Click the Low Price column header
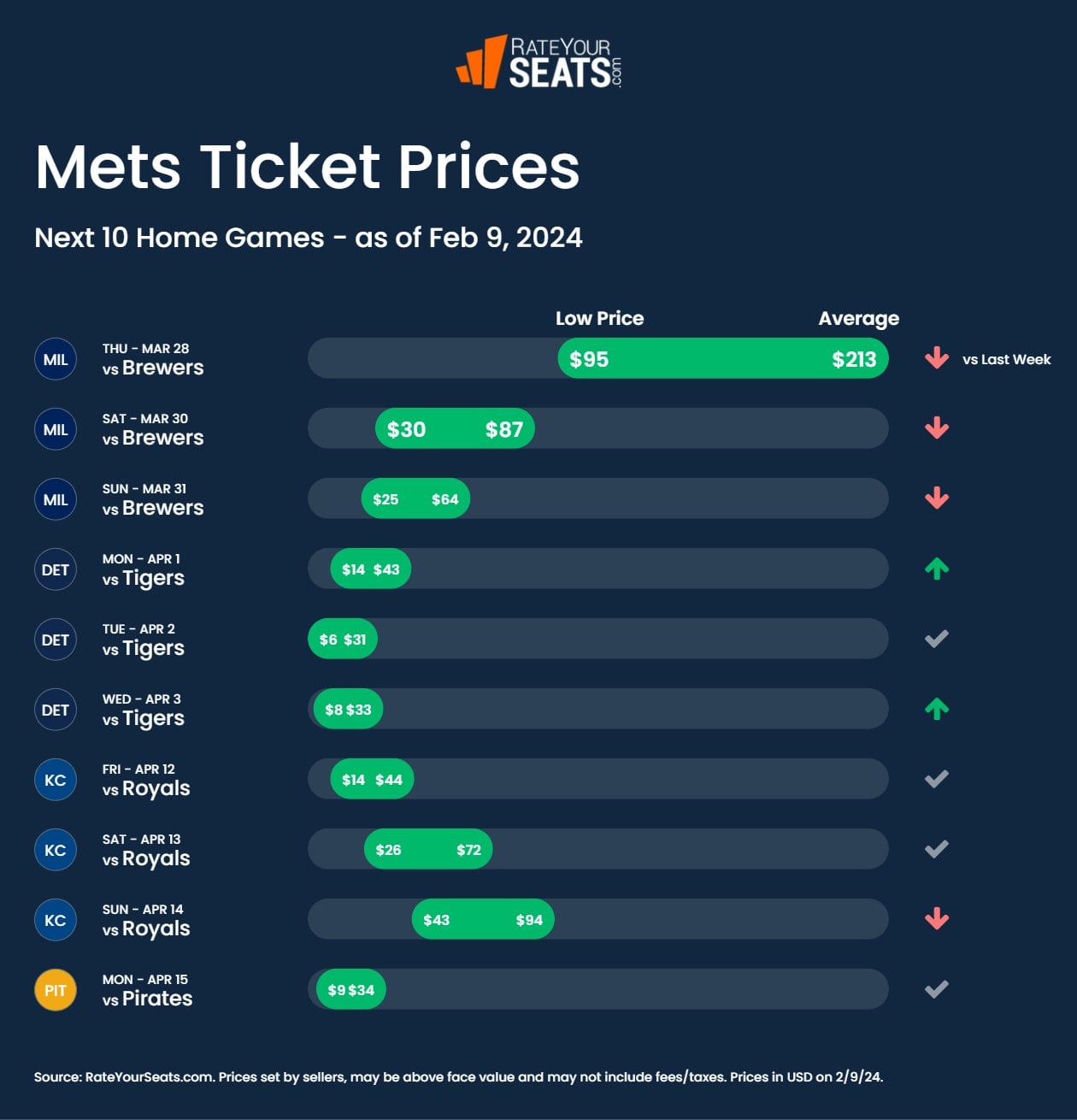The image size is (1077, 1120). point(599,319)
